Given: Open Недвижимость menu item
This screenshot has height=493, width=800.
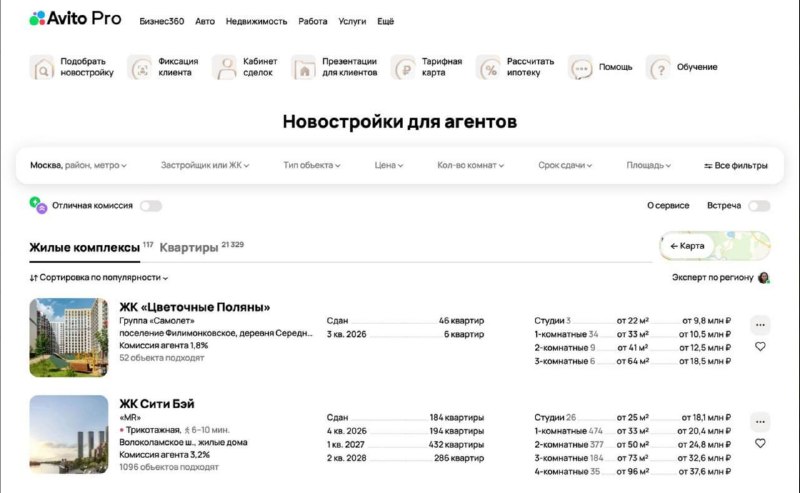Looking at the screenshot, I should pos(257,21).
